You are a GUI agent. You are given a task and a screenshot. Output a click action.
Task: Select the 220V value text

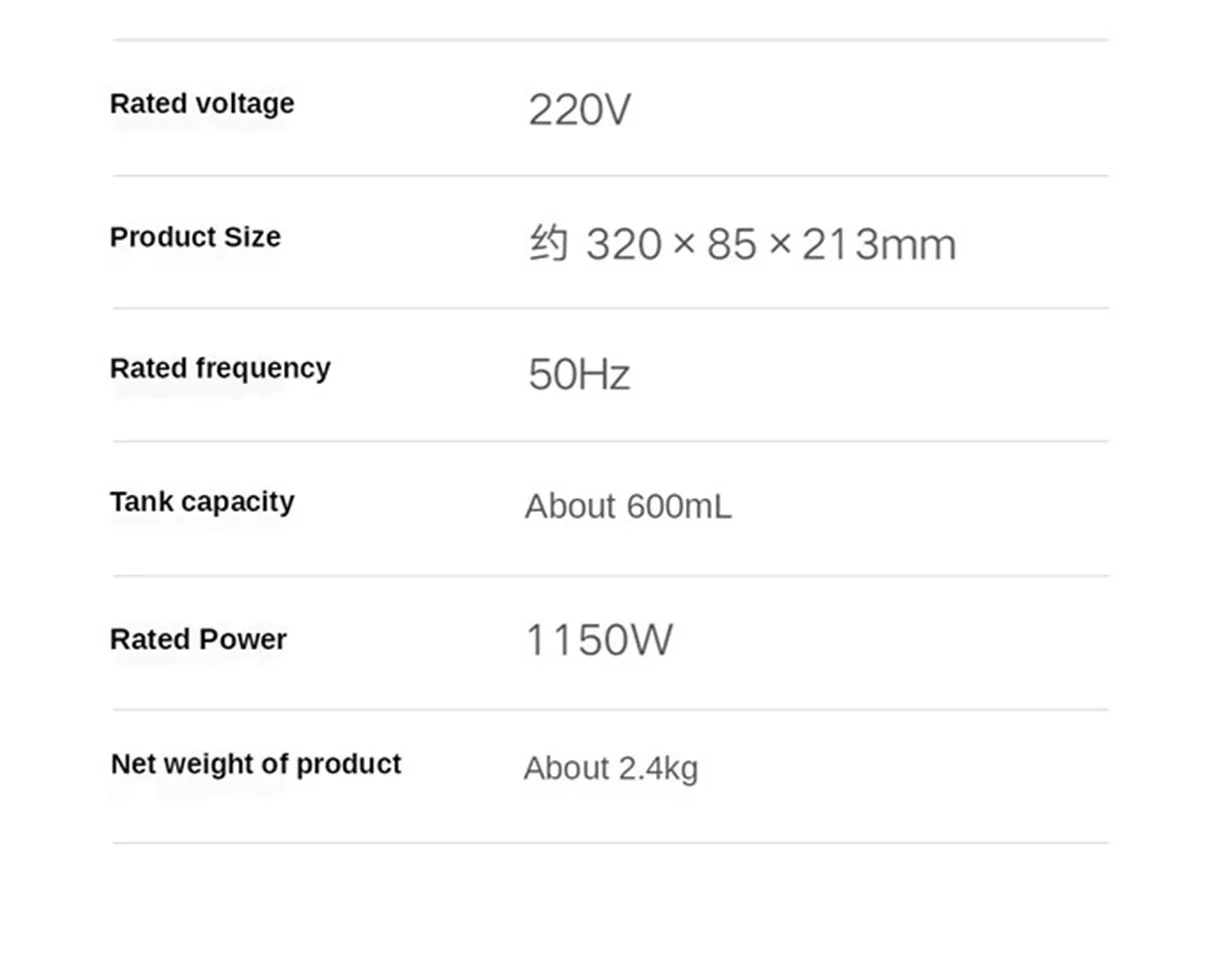pos(579,110)
